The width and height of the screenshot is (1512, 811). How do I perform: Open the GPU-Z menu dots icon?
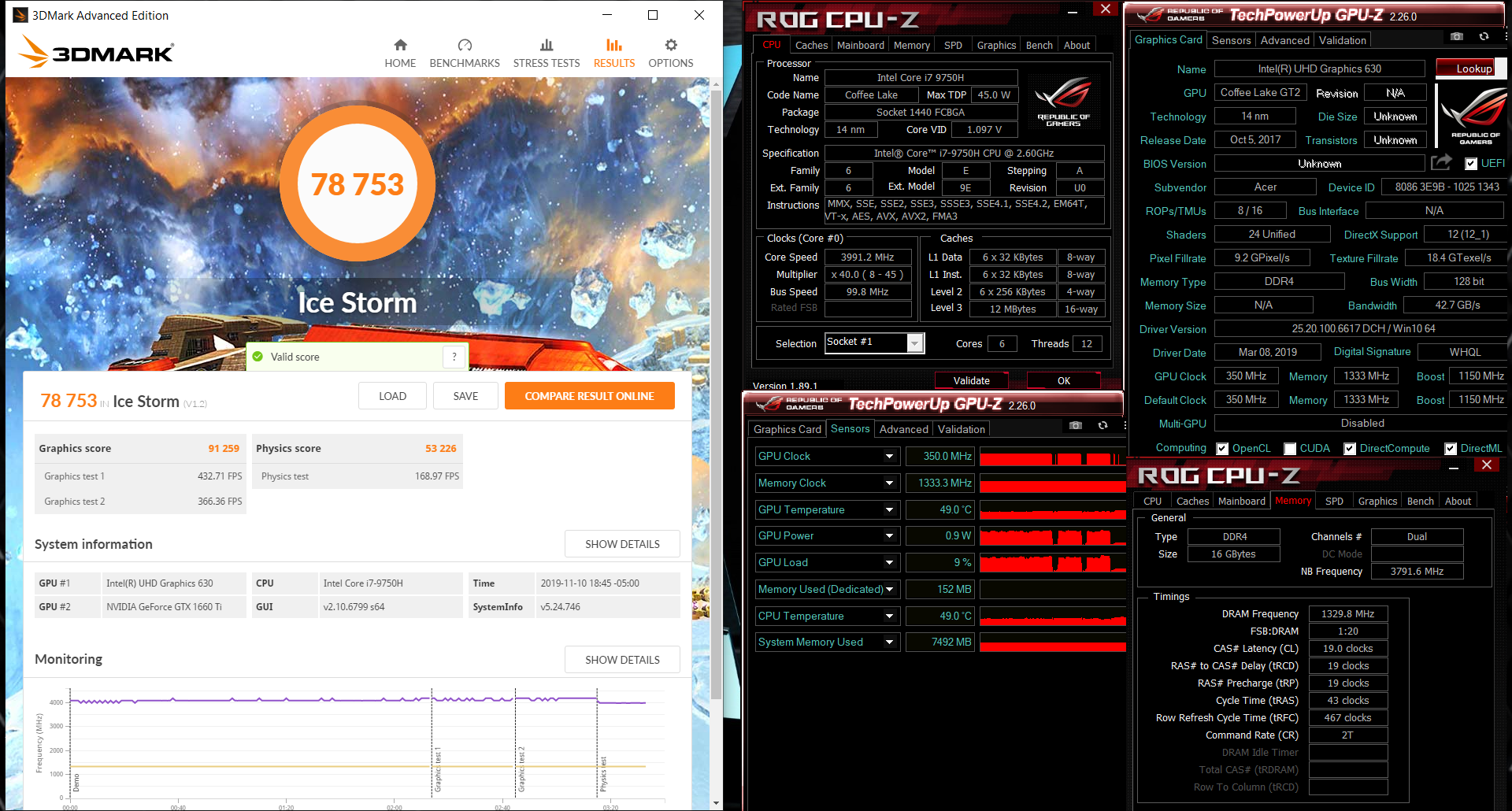[1506, 36]
